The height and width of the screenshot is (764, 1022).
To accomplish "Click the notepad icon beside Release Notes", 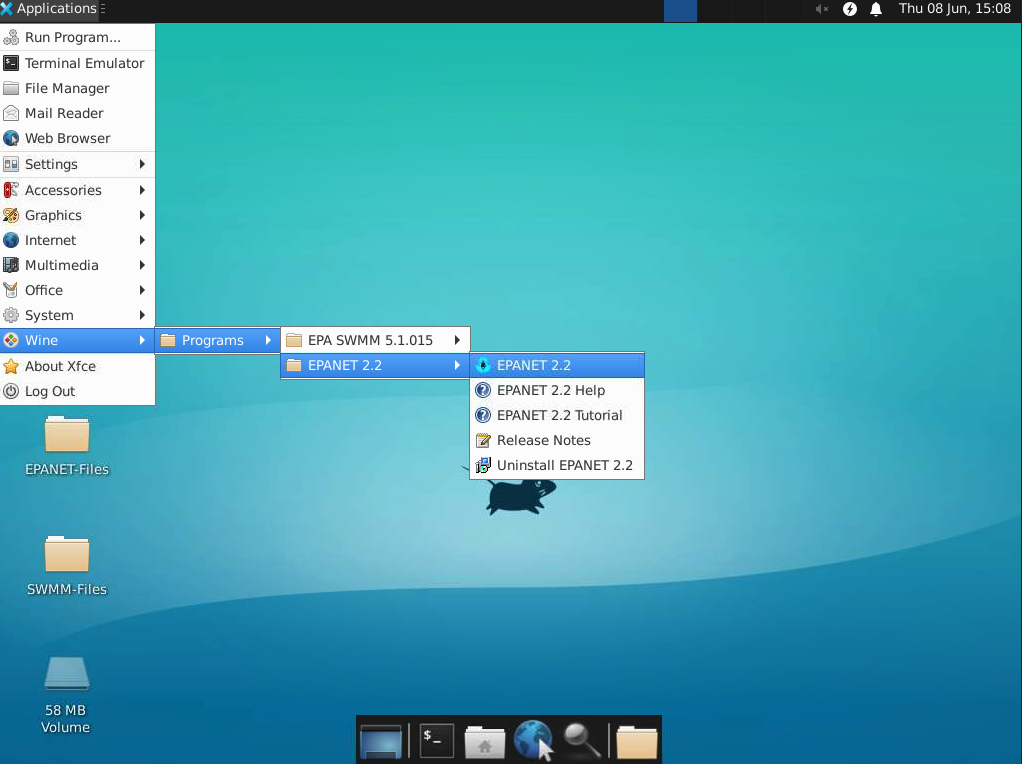I will click(483, 440).
